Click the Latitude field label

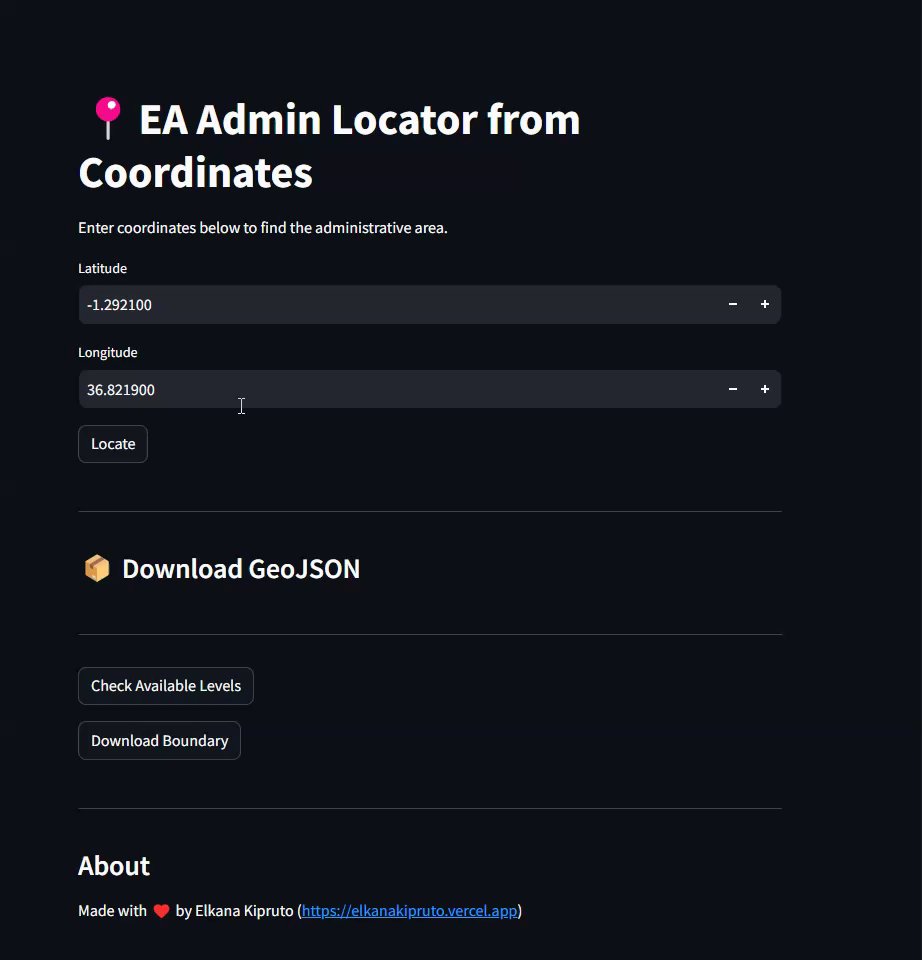pos(103,268)
